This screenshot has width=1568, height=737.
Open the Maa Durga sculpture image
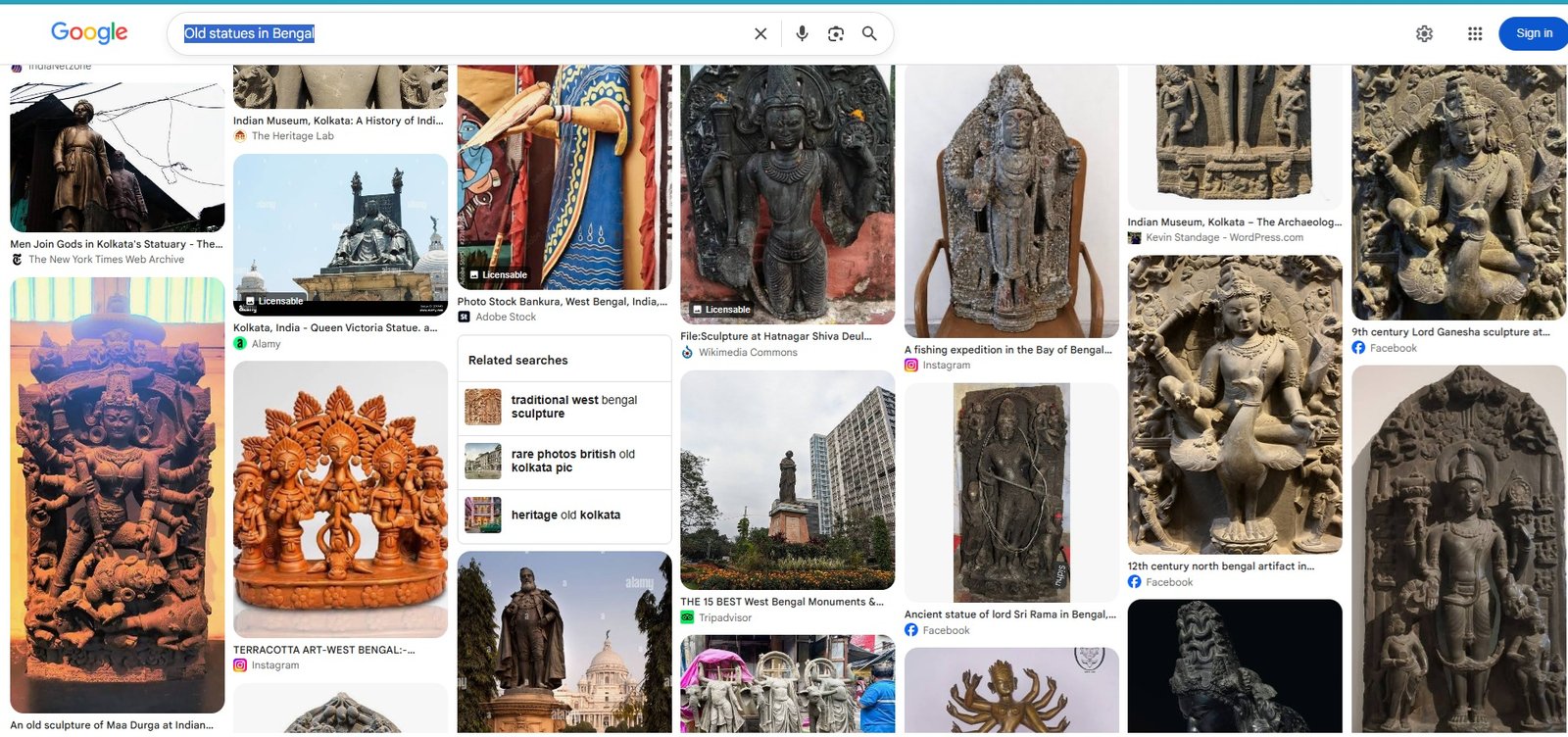click(x=118, y=495)
